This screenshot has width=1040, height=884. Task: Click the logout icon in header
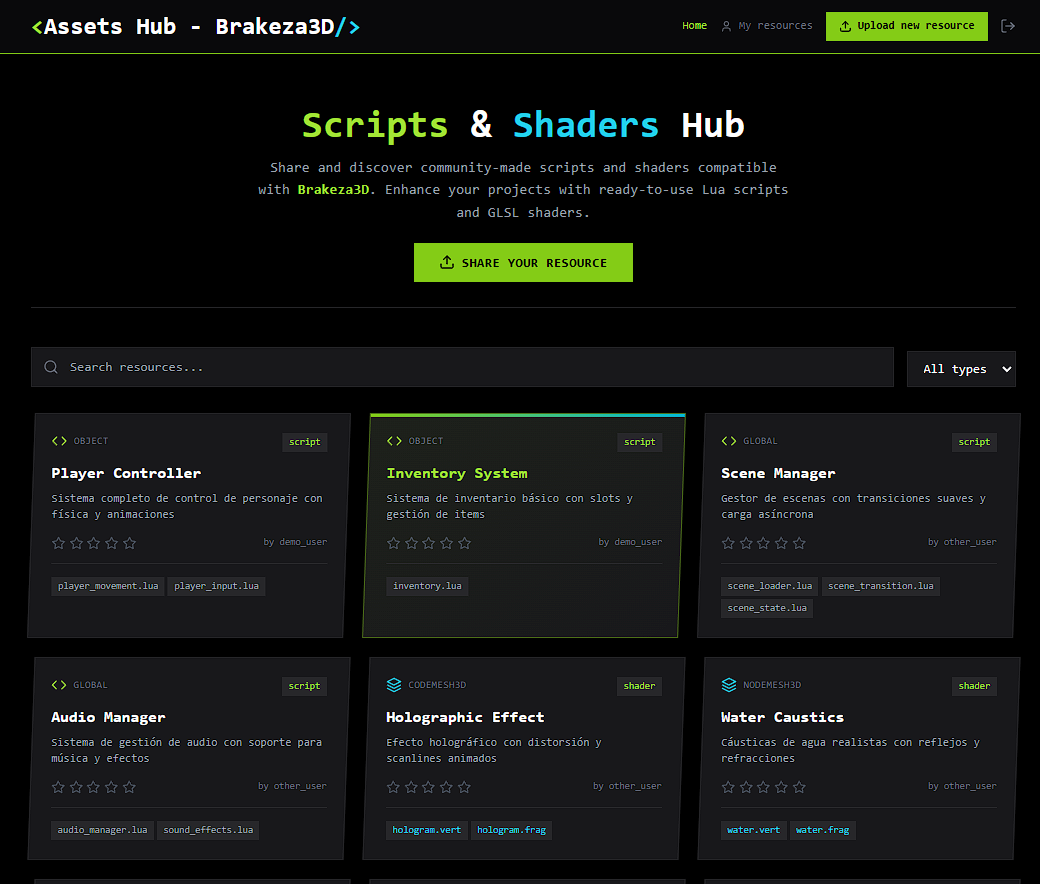coord(1008,26)
